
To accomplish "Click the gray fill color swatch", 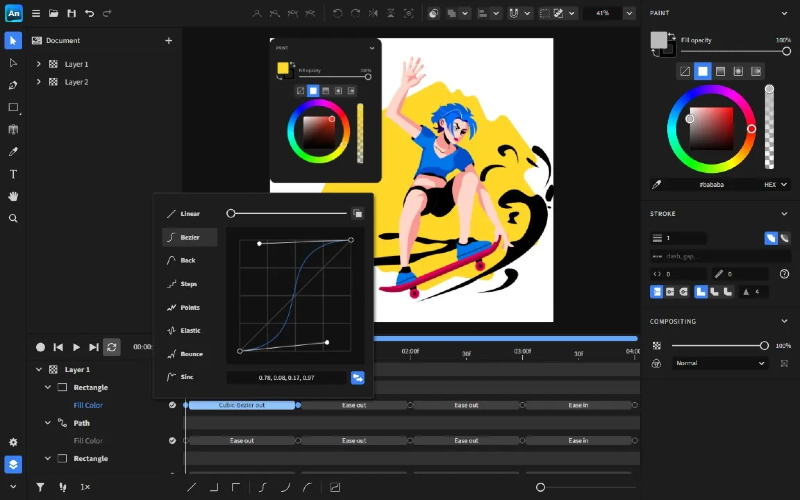I will click(x=658, y=39).
